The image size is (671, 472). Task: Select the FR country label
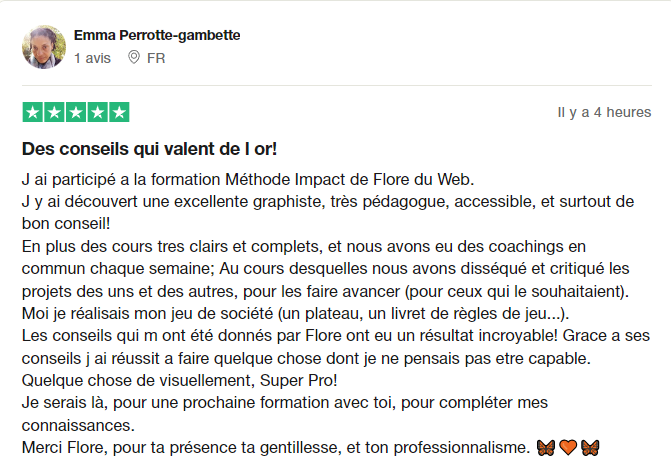click(x=156, y=58)
